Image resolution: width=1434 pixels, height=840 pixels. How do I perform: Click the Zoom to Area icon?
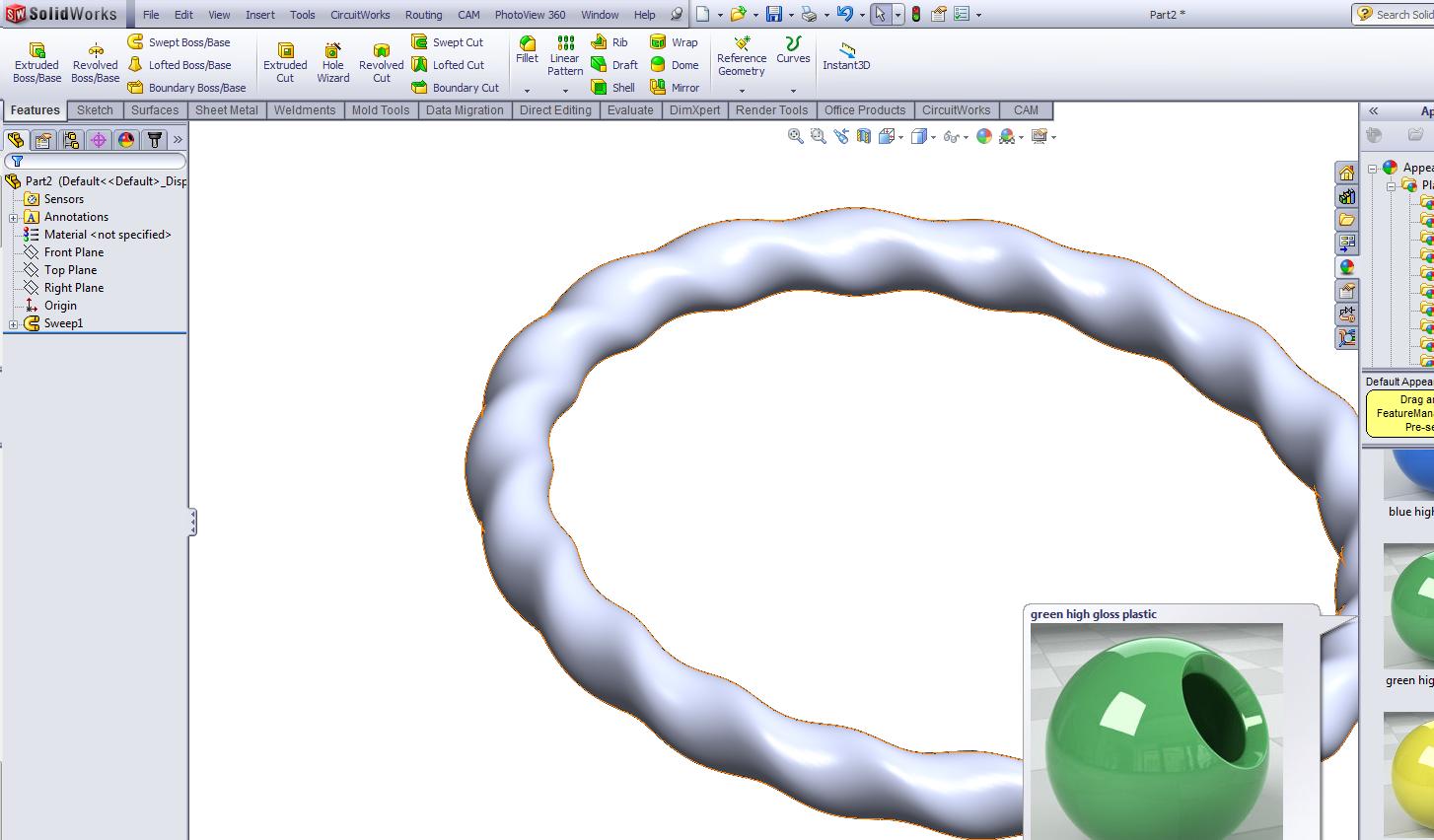[818, 137]
